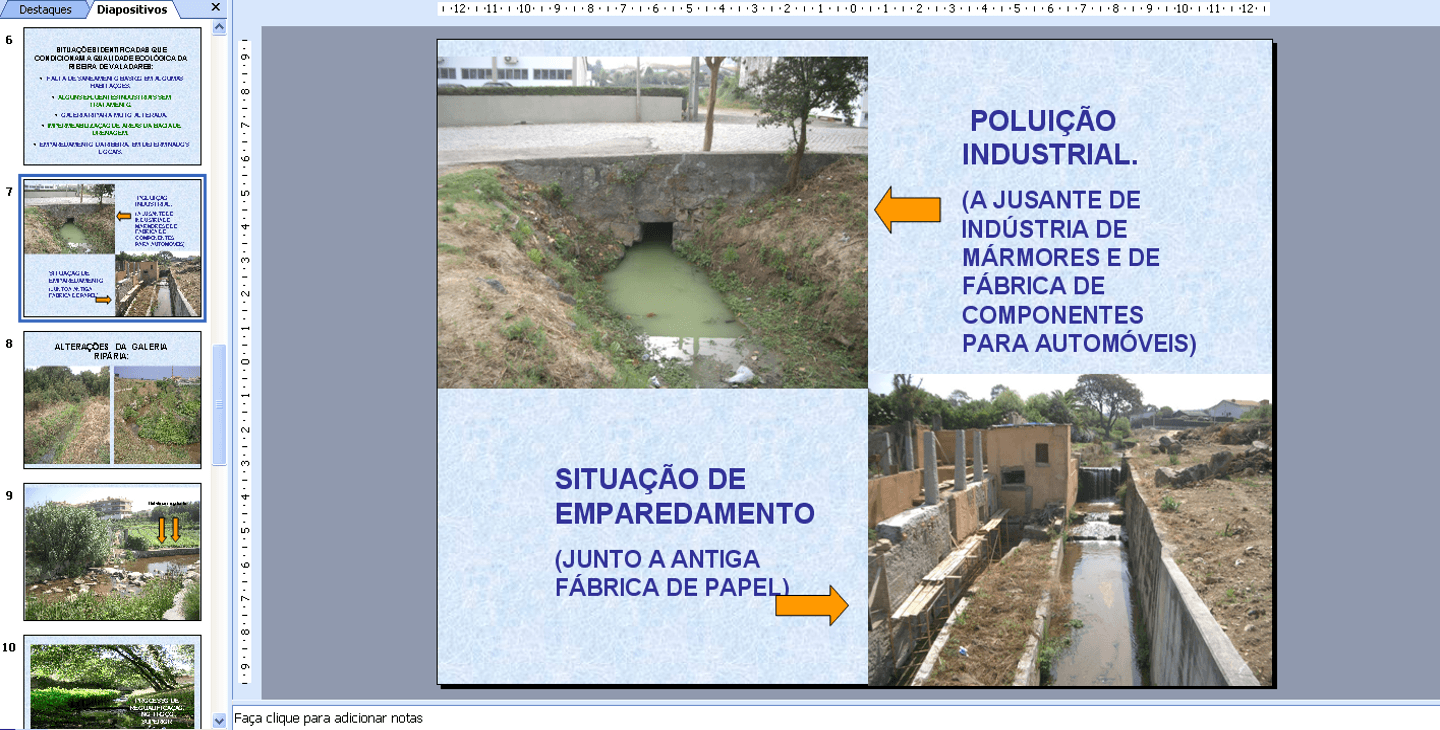Click the notes field 'Faça clique para adicionar notas'
This screenshot has height=730, width=1440.
pos(835,718)
